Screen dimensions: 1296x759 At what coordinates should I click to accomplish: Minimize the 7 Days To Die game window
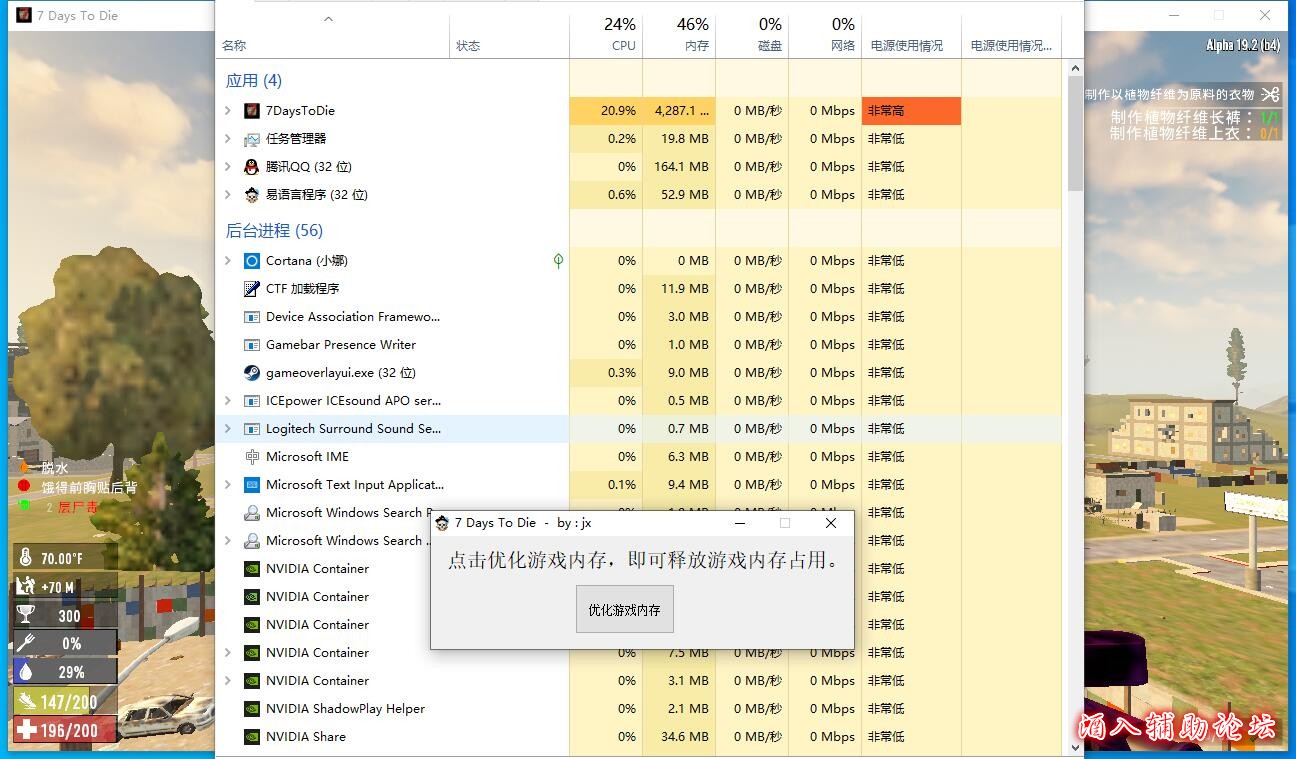click(x=1173, y=15)
